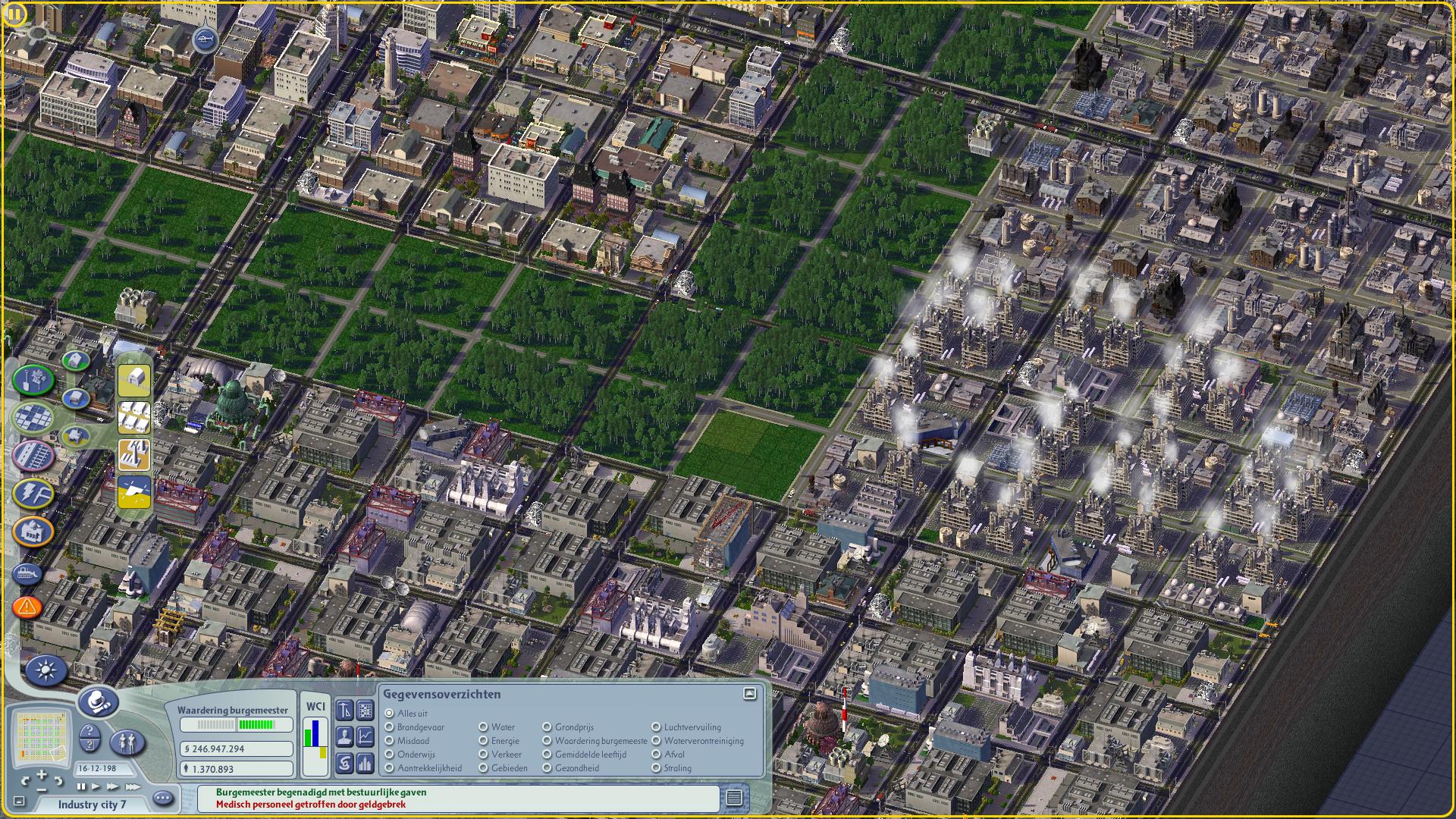
Task: Set simulation to fast double-arrow speed
Action: click(113, 786)
